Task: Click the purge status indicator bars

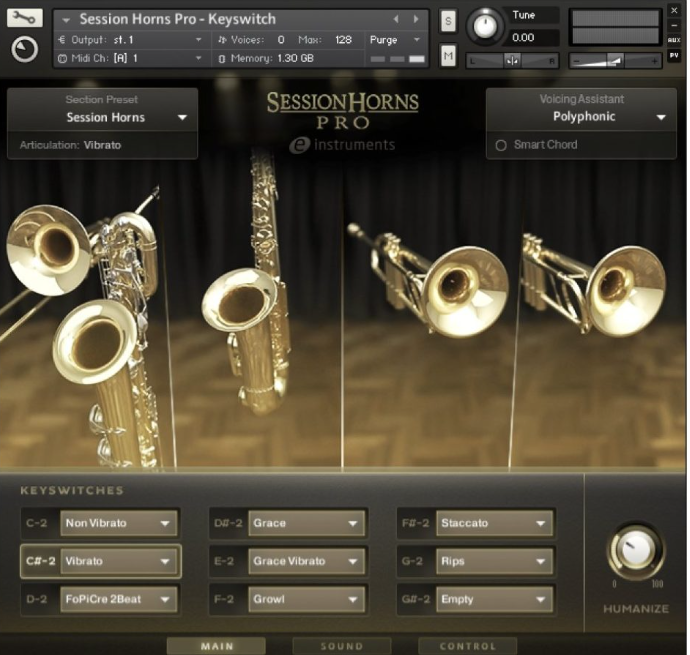Action: pos(397,59)
